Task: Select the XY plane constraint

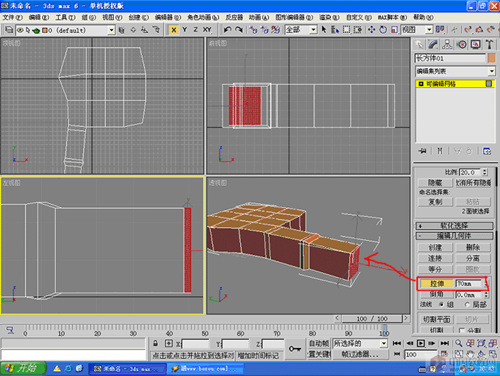Action: [x=207, y=30]
